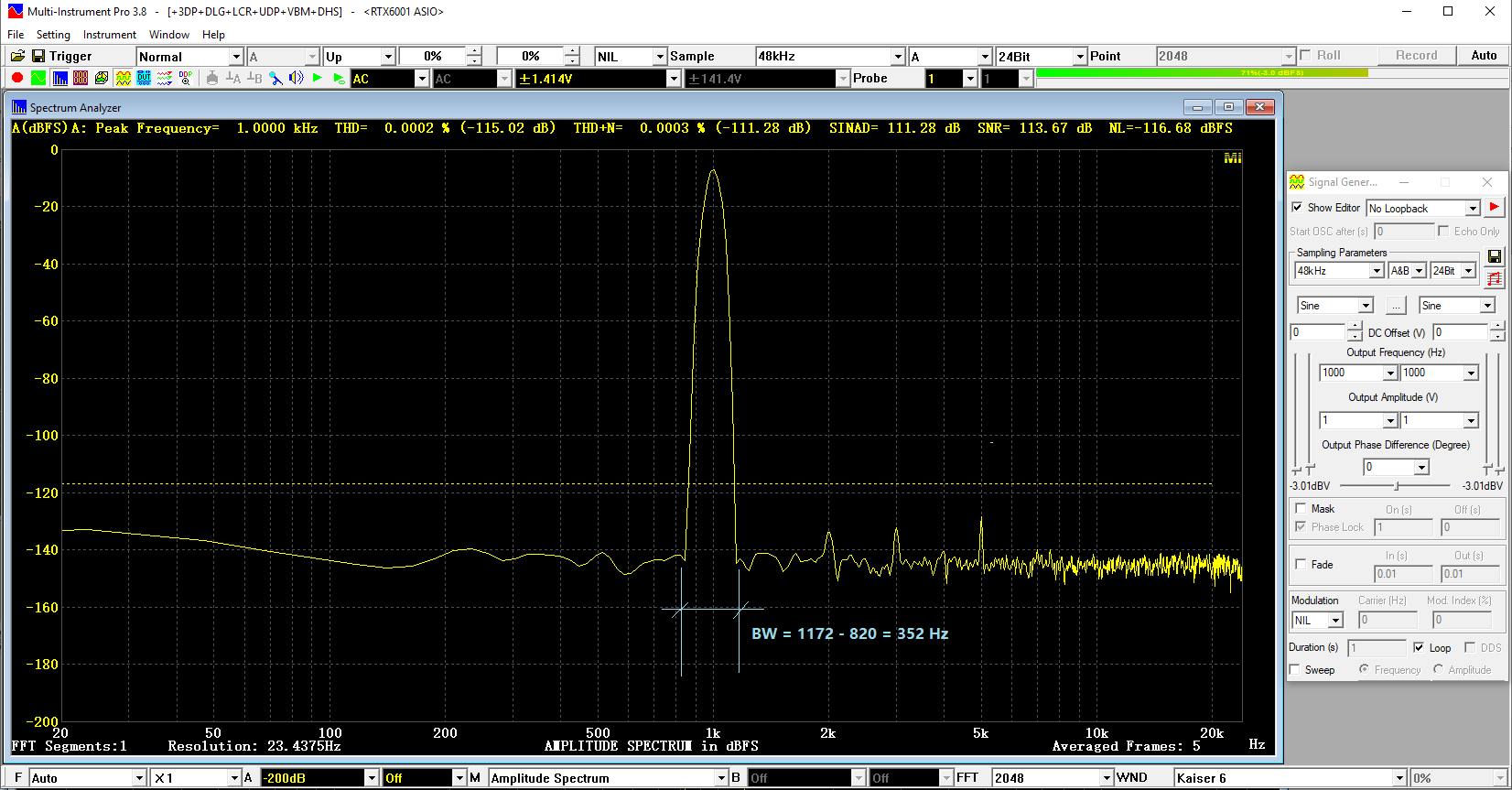Start signal generator with red play button
This screenshot has width=1512, height=790.
pos(1494,208)
